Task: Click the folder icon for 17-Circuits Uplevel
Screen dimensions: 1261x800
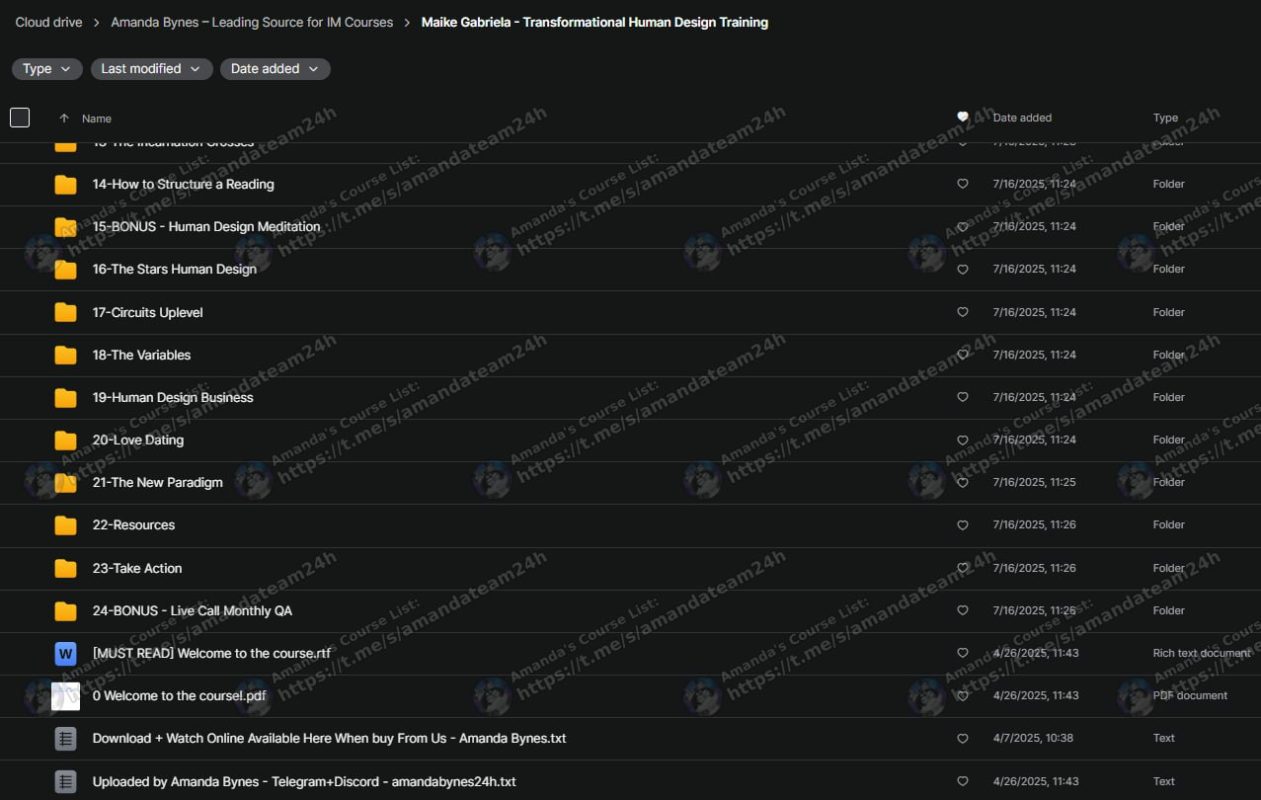Action: click(65, 312)
